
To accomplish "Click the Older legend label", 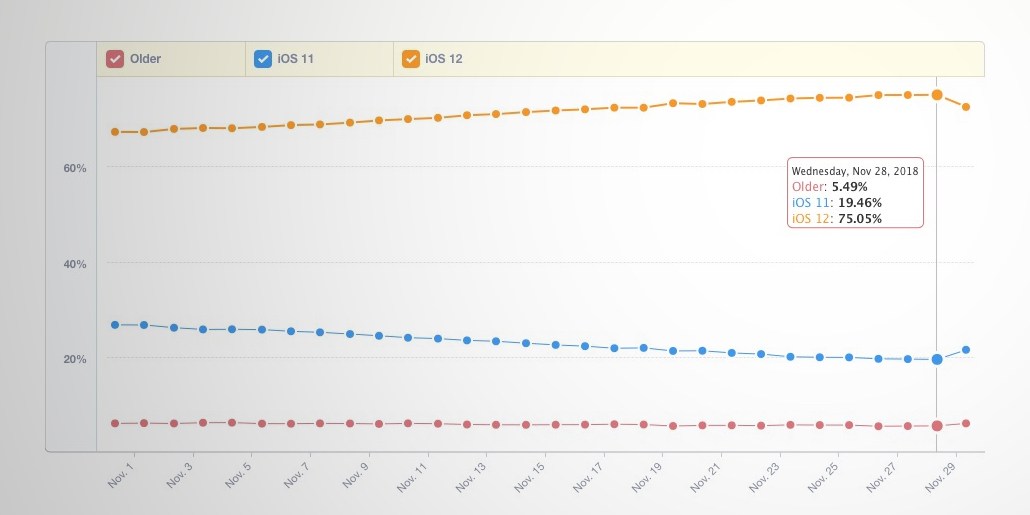I will tap(145, 59).
